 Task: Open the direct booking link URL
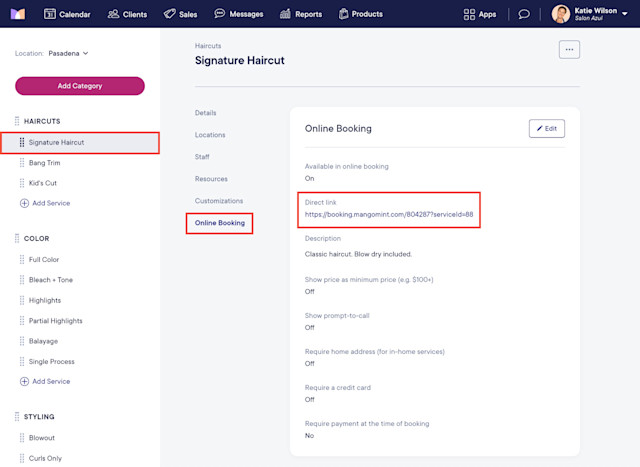click(x=389, y=214)
